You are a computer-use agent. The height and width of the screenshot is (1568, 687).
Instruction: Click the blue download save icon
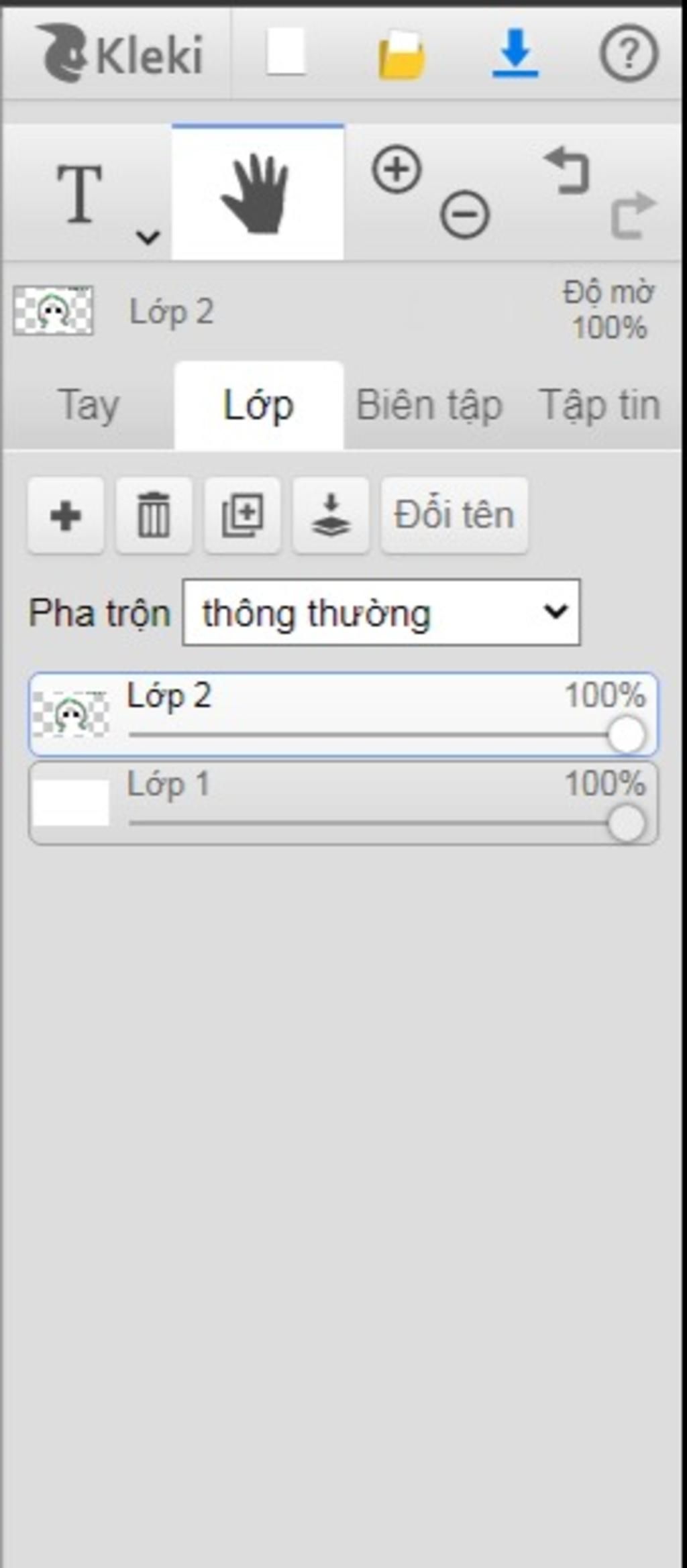(515, 53)
